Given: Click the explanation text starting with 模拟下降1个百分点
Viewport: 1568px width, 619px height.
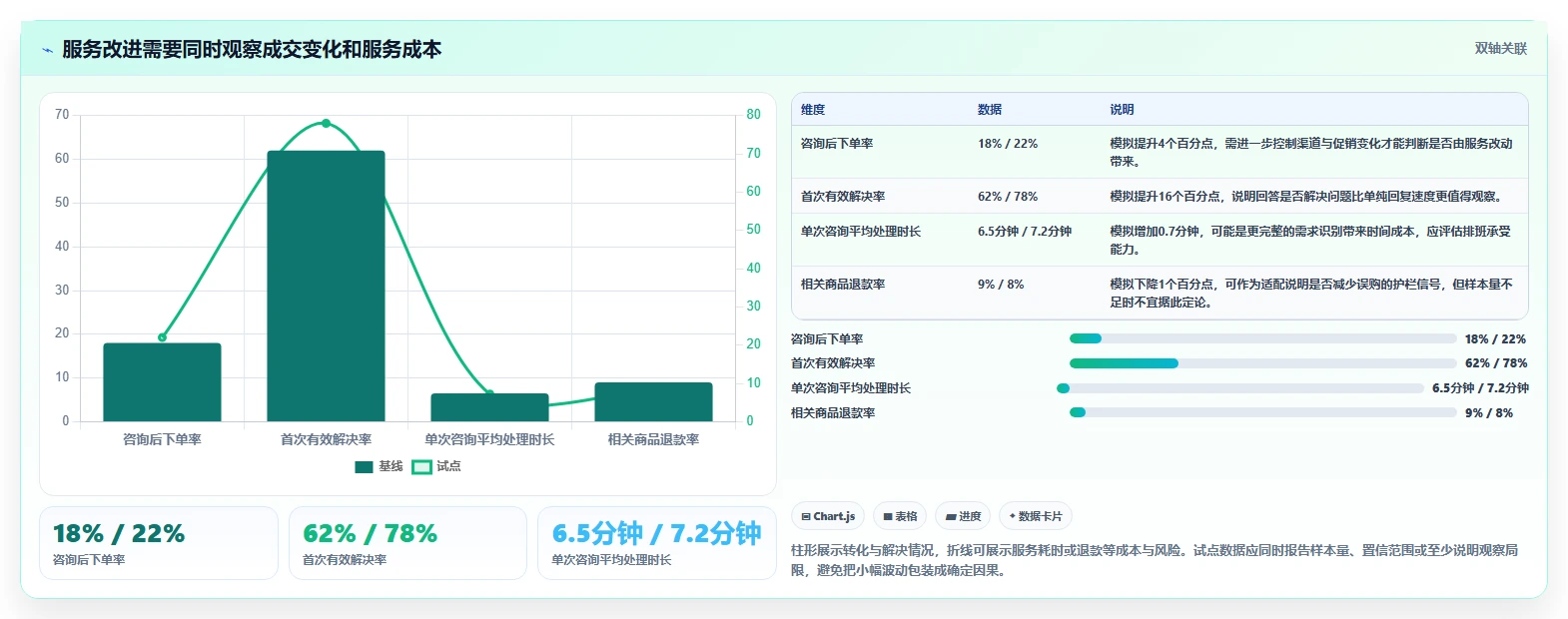Looking at the screenshot, I should 1311,294.
